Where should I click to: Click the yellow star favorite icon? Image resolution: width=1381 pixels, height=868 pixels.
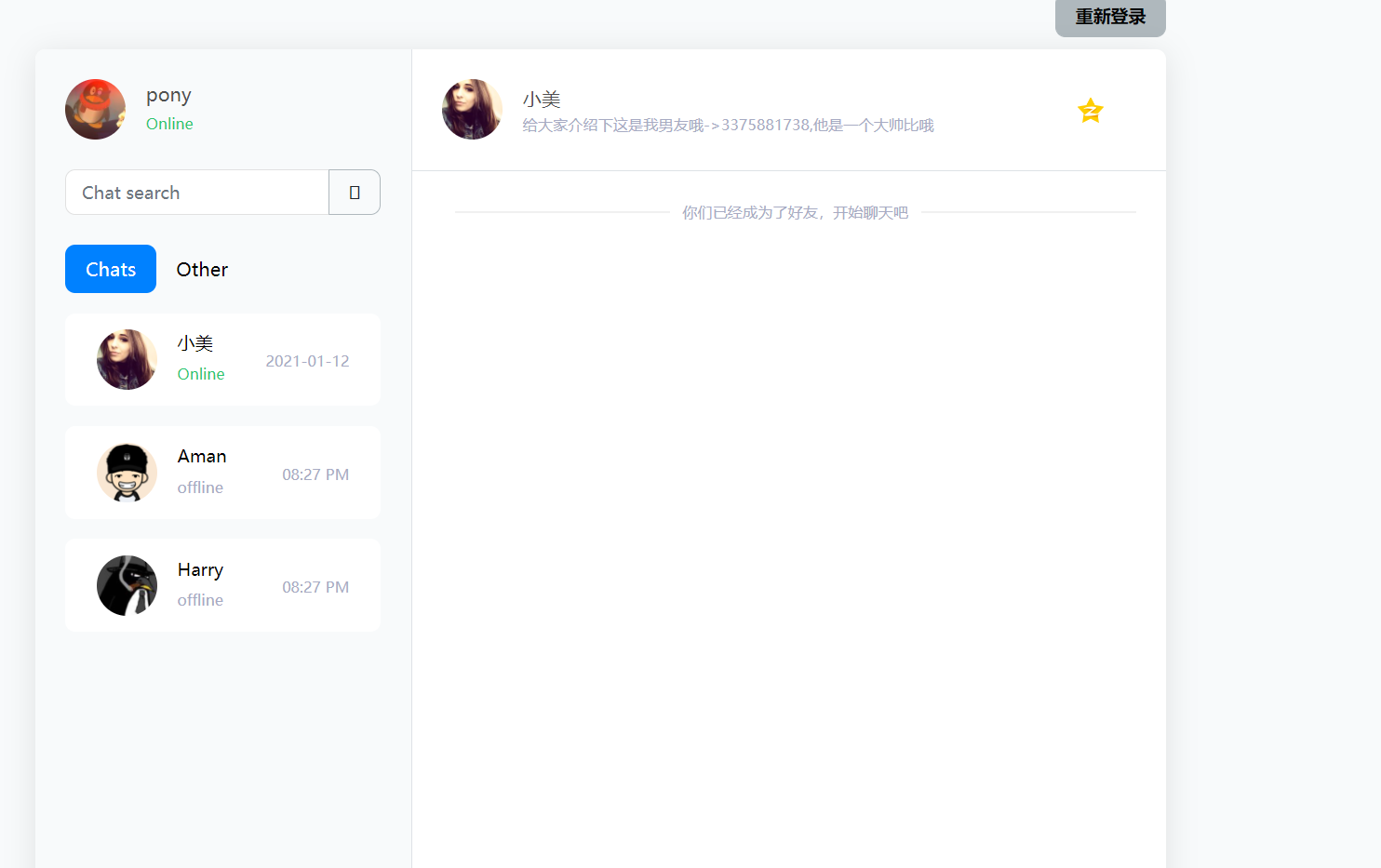[x=1090, y=111]
